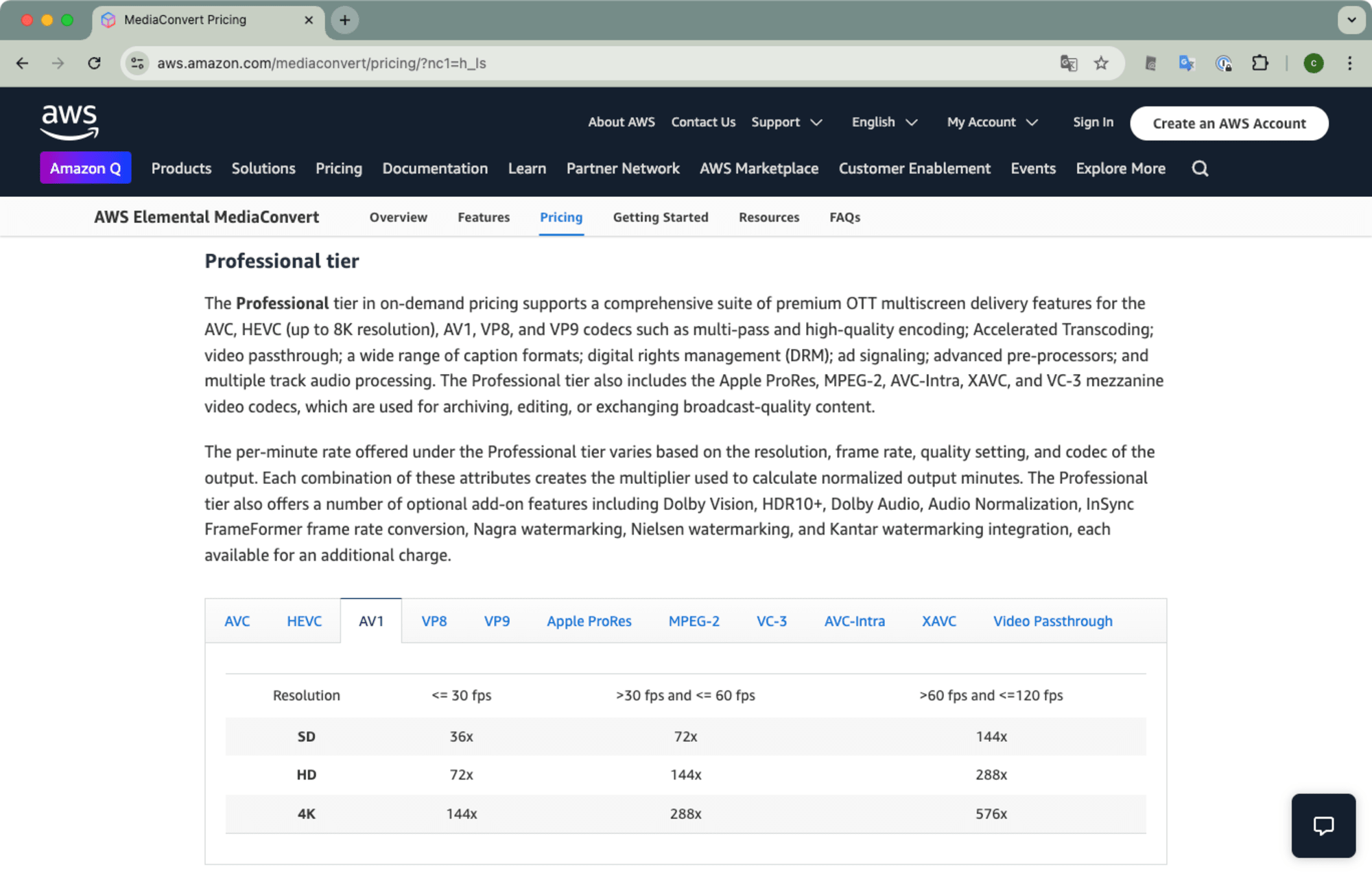
Task: Expand the Support dropdown
Action: tap(787, 122)
